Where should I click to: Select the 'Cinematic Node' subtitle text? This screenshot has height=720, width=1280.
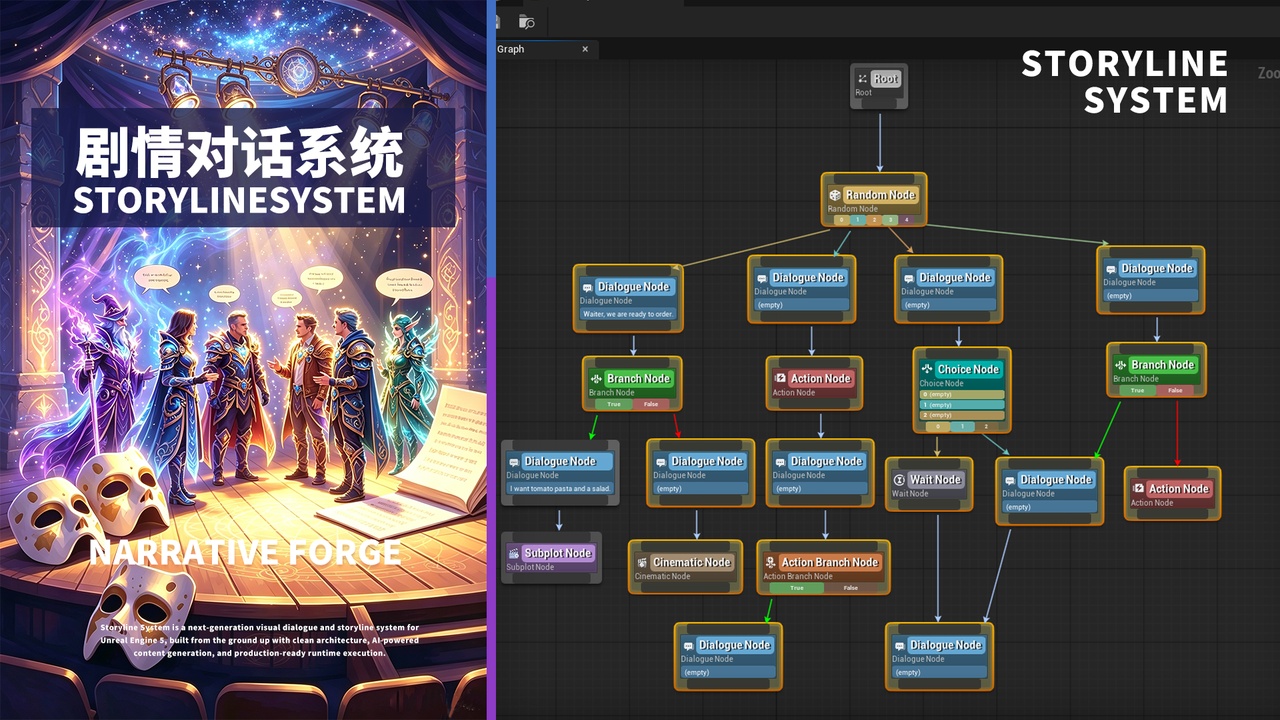click(663, 576)
